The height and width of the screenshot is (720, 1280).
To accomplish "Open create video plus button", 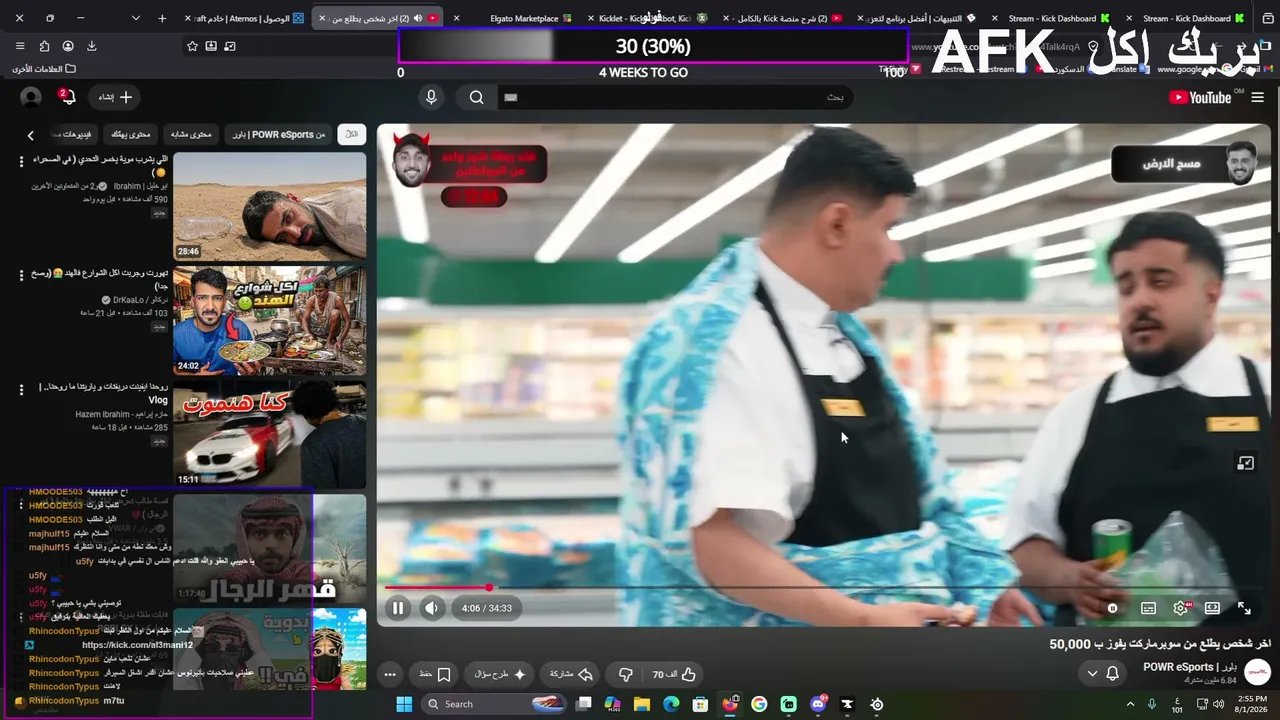I will pyautogui.click(x=115, y=97).
